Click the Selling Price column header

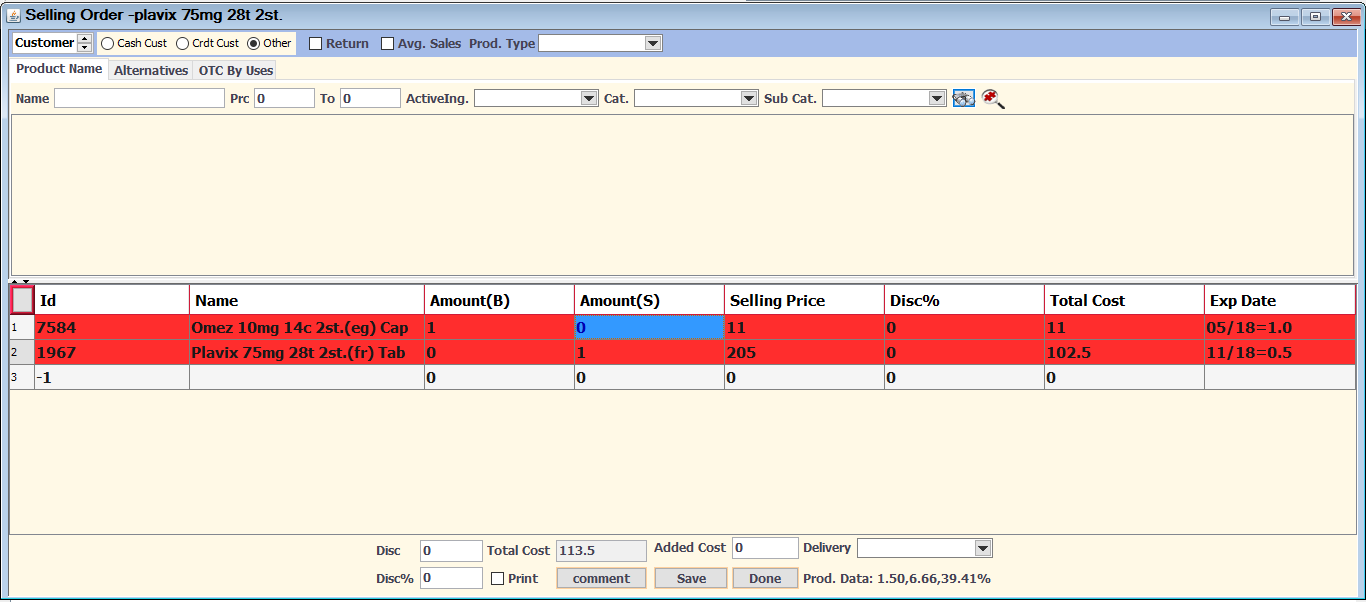coord(805,300)
